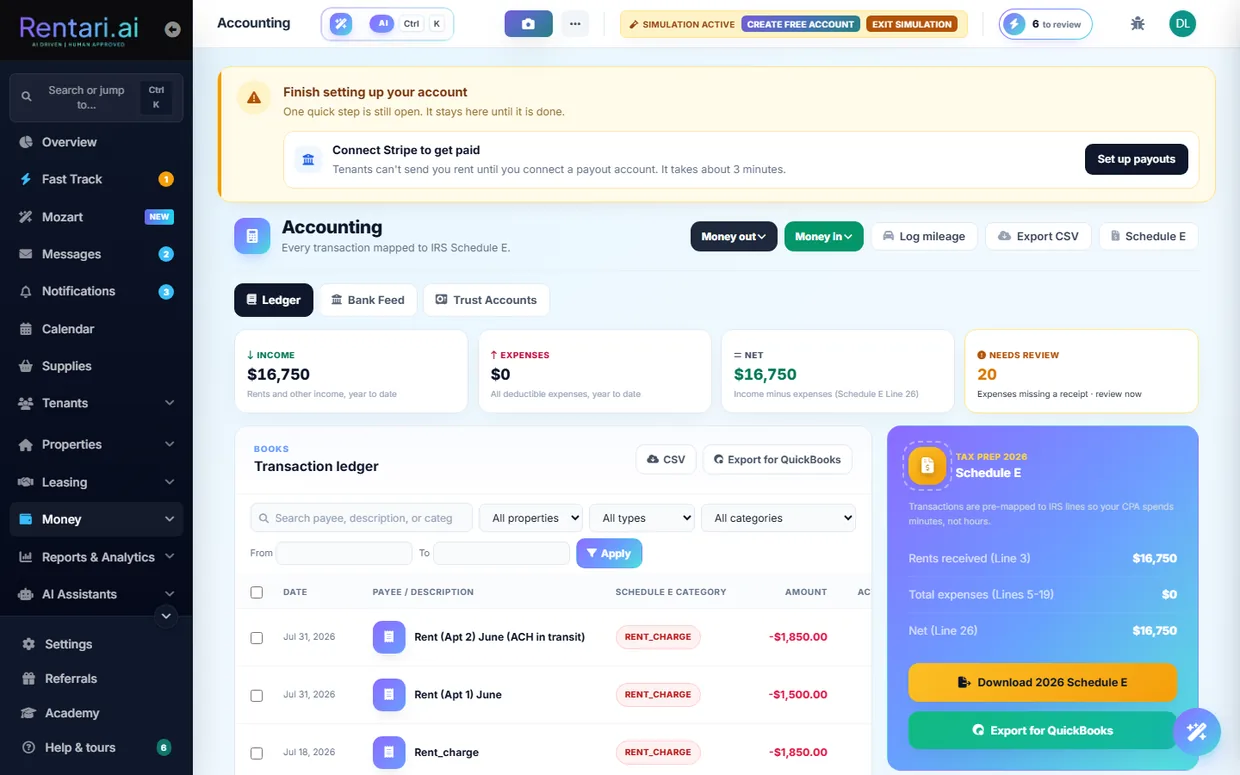
Task: Open the All properties dropdown
Action: (531, 518)
